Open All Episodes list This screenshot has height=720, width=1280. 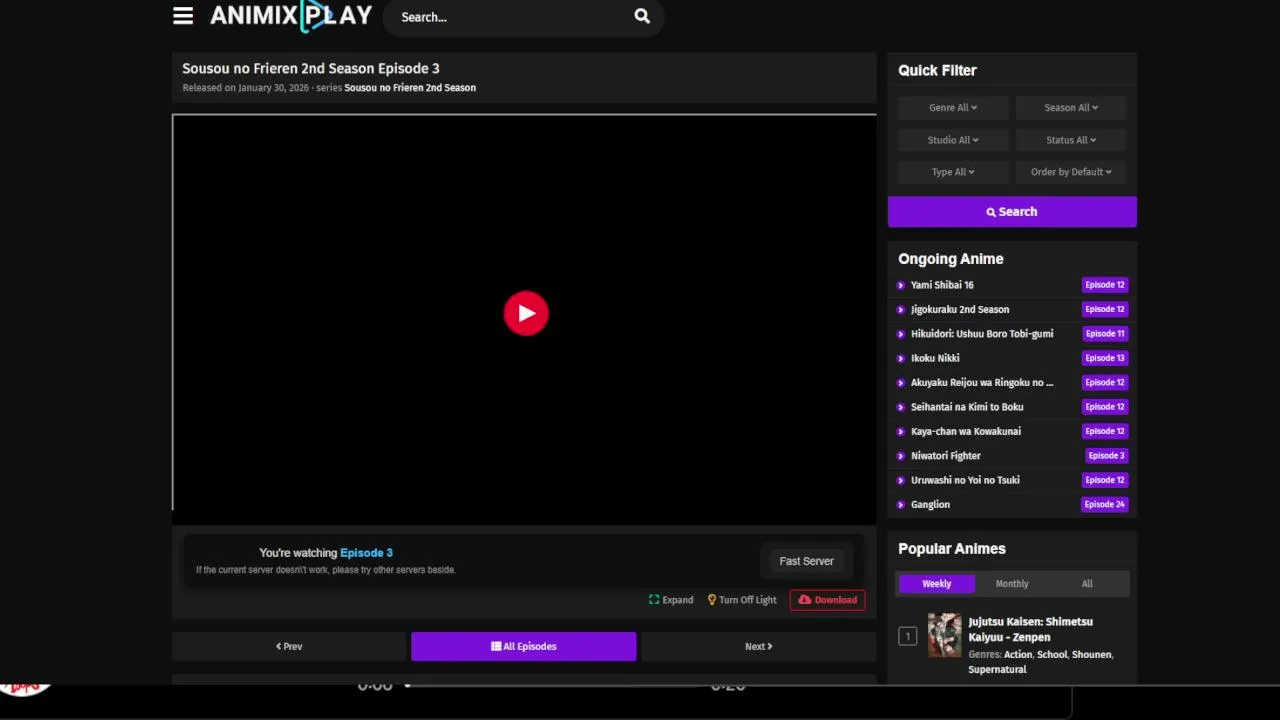click(523, 646)
